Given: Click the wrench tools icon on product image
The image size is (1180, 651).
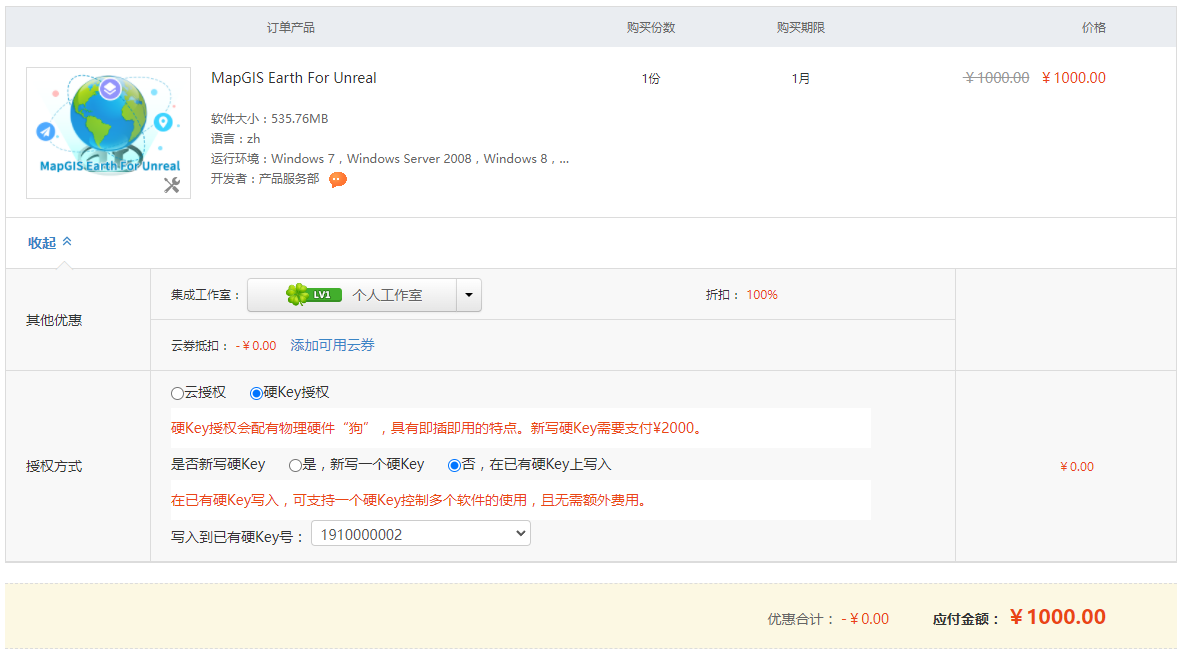Looking at the screenshot, I should (172, 185).
